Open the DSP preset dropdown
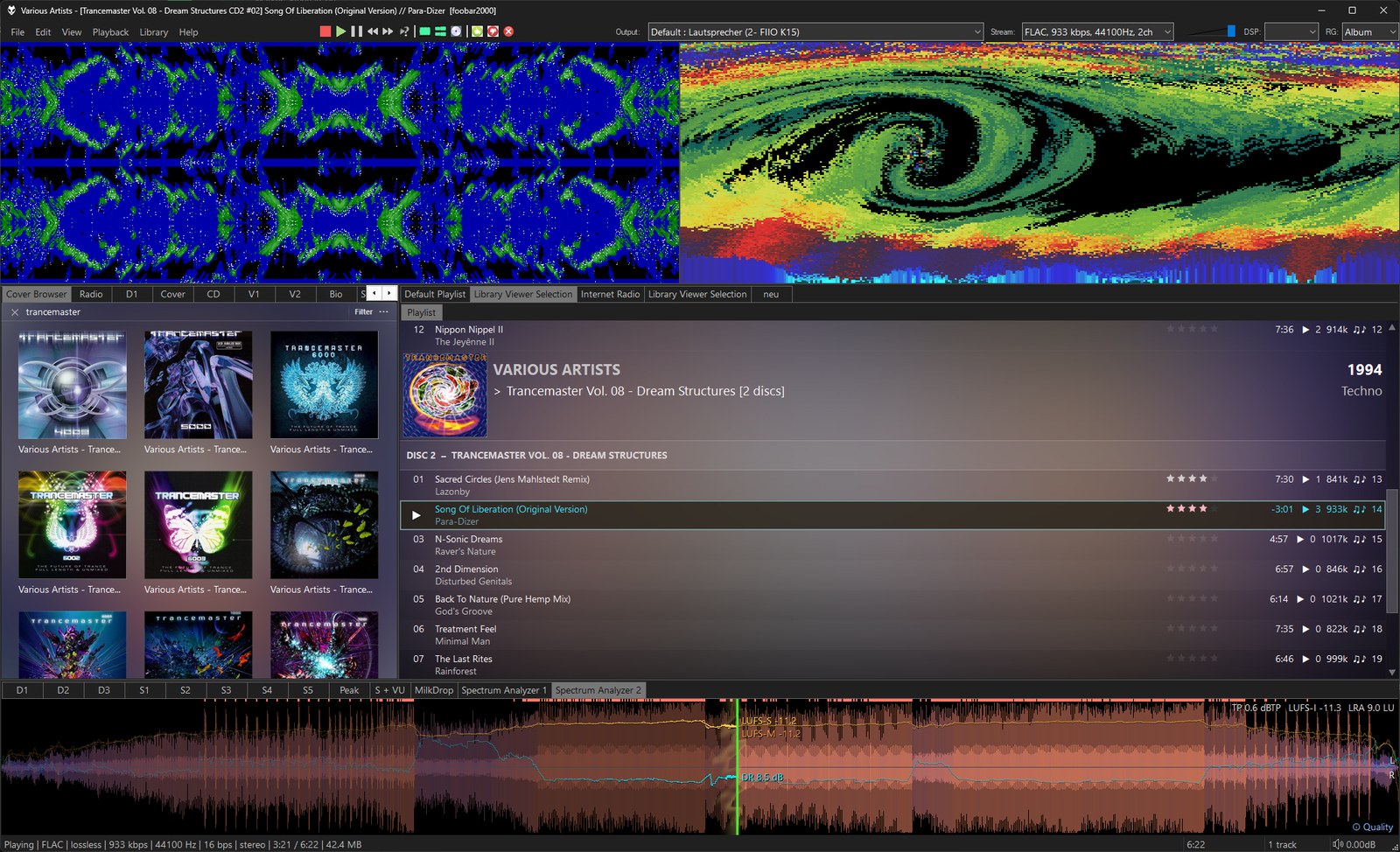Image resolution: width=1400 pixels, height=852 pixels. (x=1291, y=32)
